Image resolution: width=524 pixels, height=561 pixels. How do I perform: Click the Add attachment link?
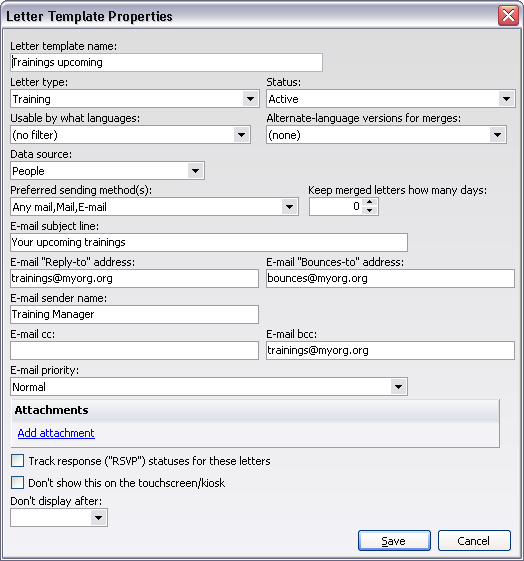tap(56, 433)
